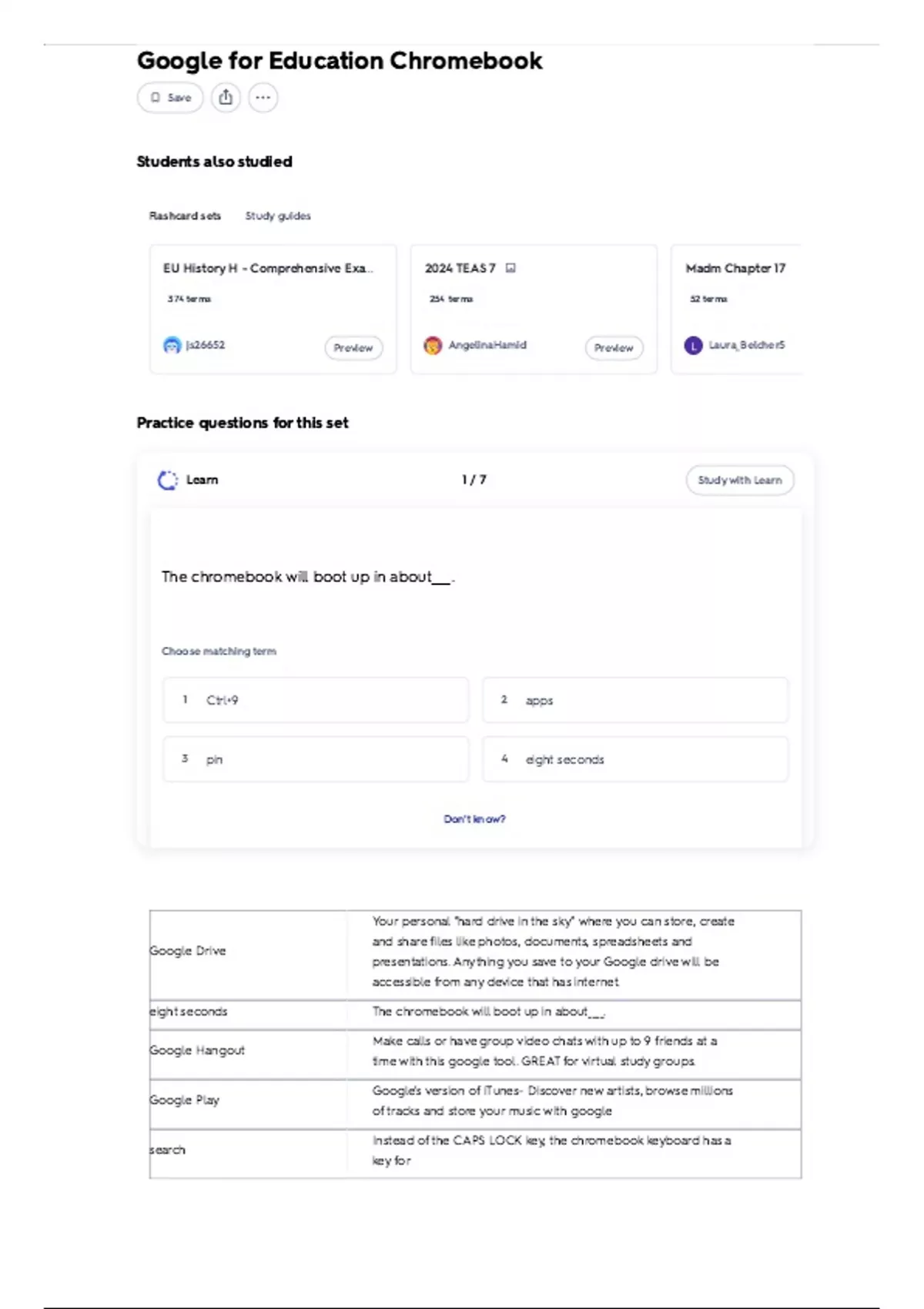Click the CAPS LOCK key definition text
This screenshot has height=1309, width=924.
pos(551,1150)
